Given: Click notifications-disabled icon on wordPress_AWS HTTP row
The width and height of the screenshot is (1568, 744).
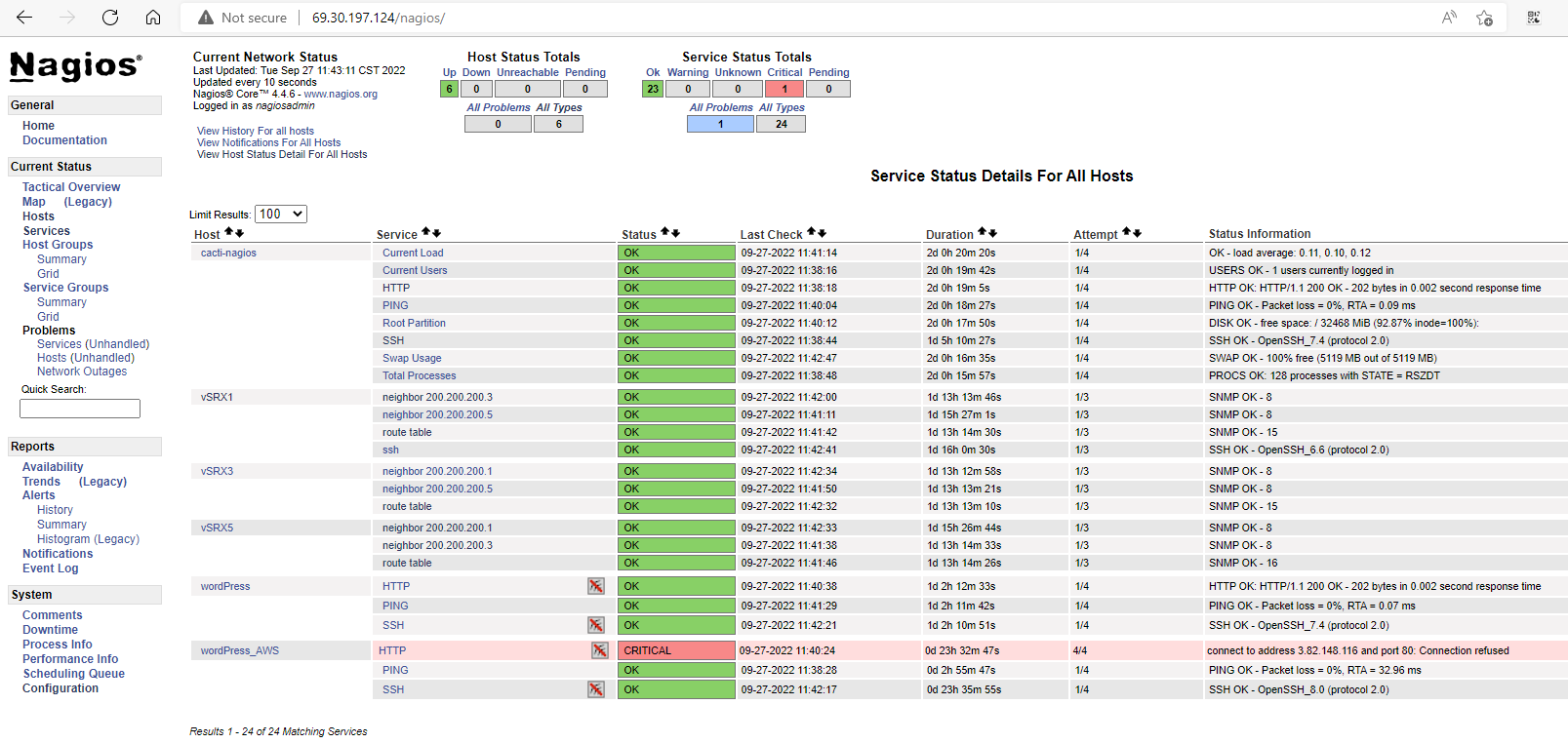Looking at the screenshot, I should [x=600, y=650].
